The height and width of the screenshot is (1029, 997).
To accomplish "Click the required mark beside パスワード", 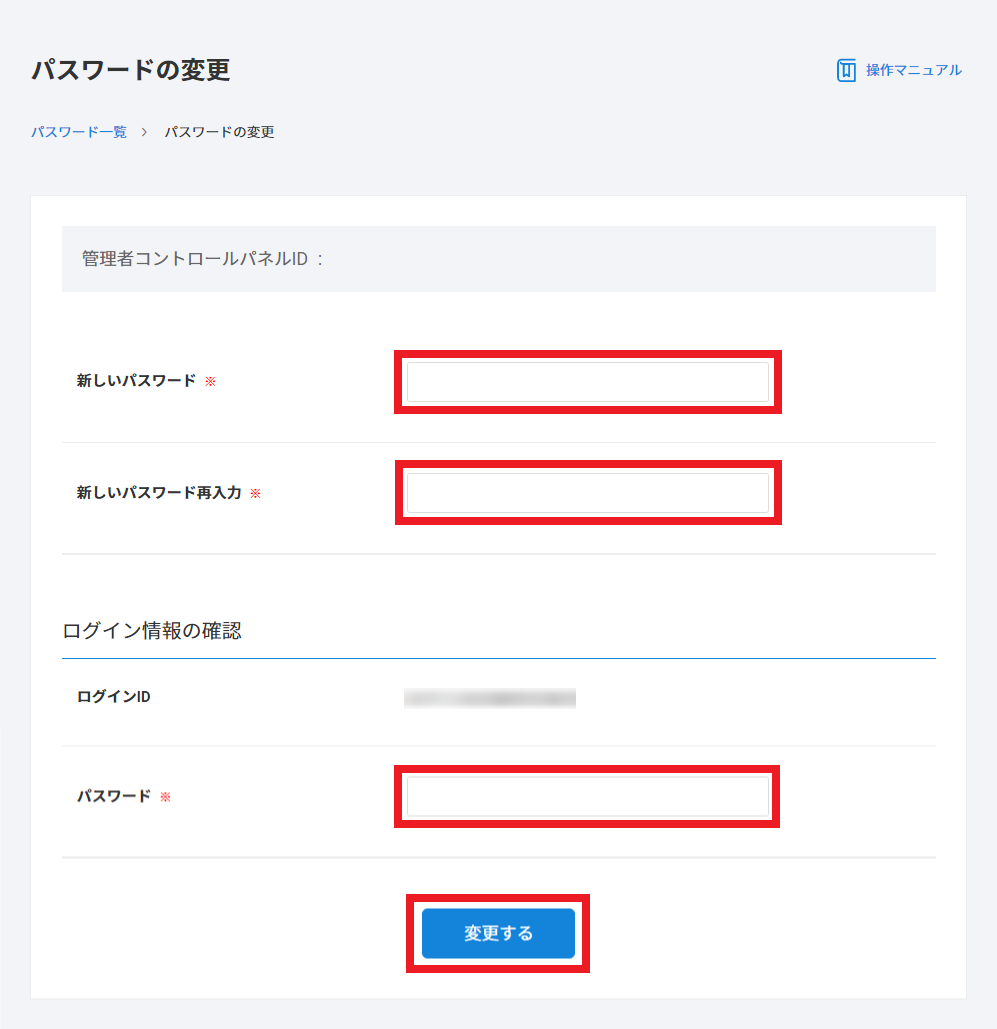I will [x=166, y=797].
